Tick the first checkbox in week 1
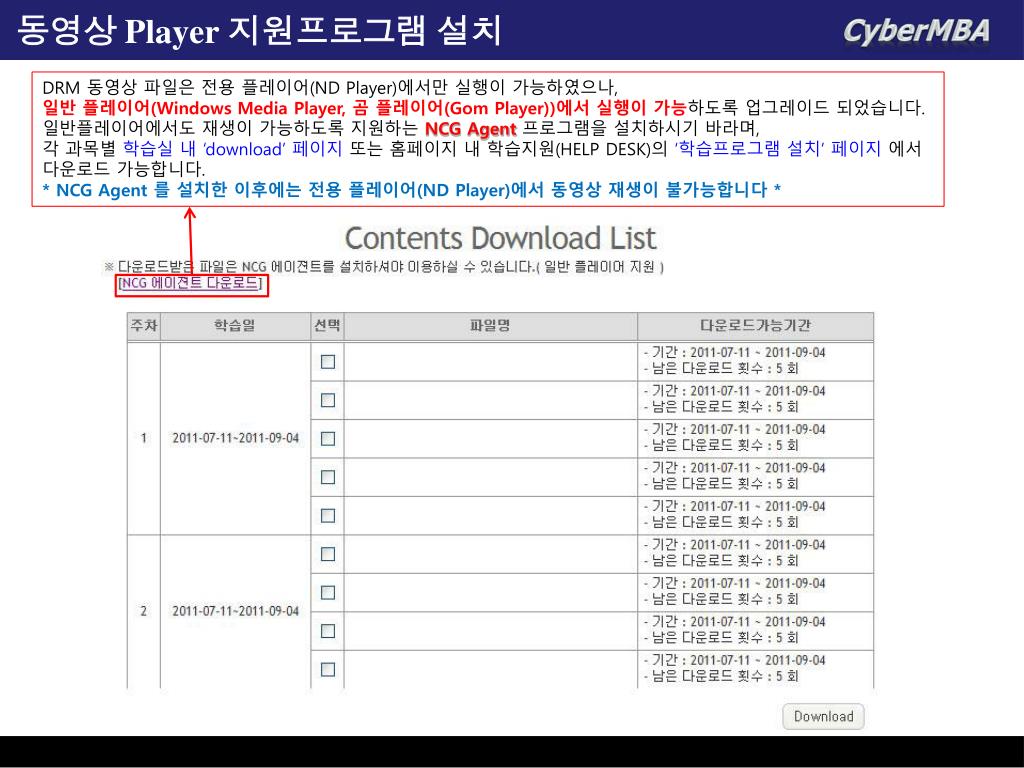 point(328,362)
